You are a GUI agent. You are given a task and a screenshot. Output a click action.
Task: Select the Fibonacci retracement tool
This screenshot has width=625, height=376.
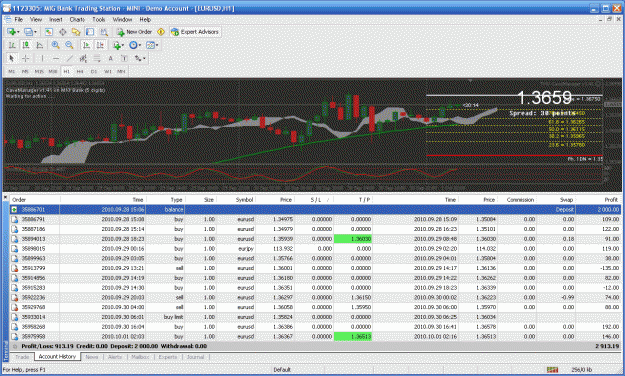click(97, 58)
